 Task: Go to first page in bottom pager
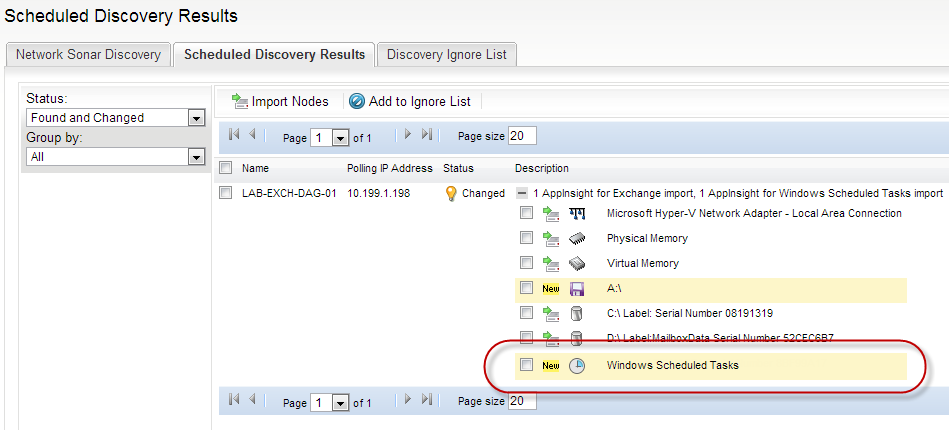(x=234, y=399)
